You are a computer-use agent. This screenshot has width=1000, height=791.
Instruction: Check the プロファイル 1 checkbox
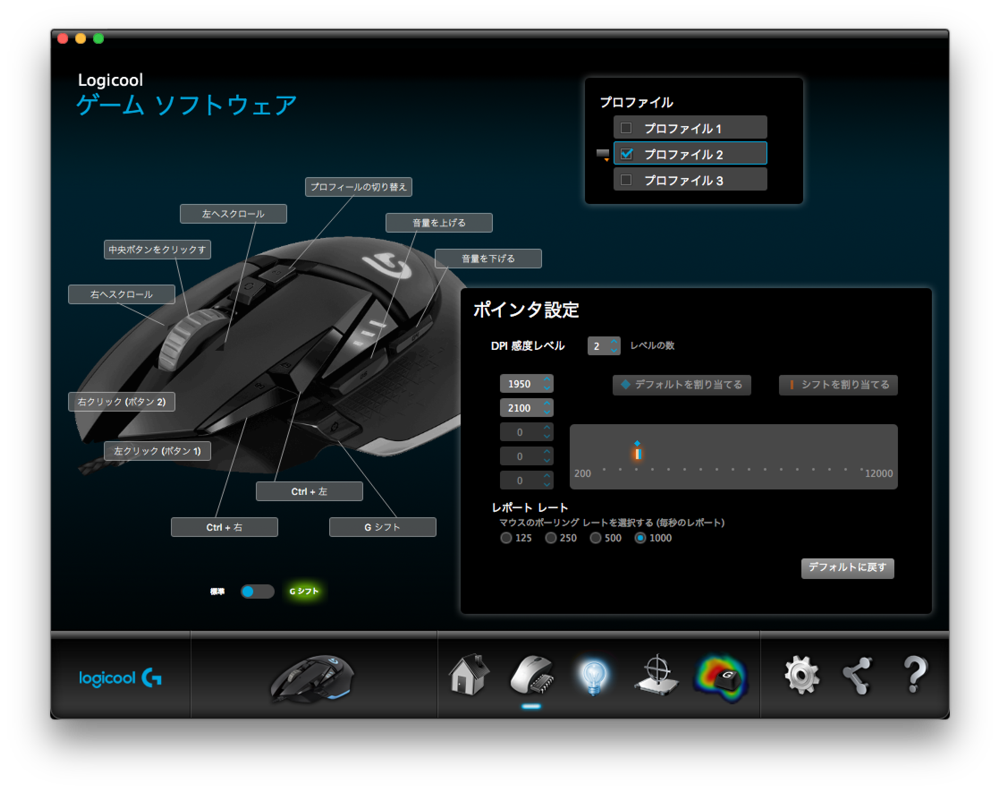(626, 128)
